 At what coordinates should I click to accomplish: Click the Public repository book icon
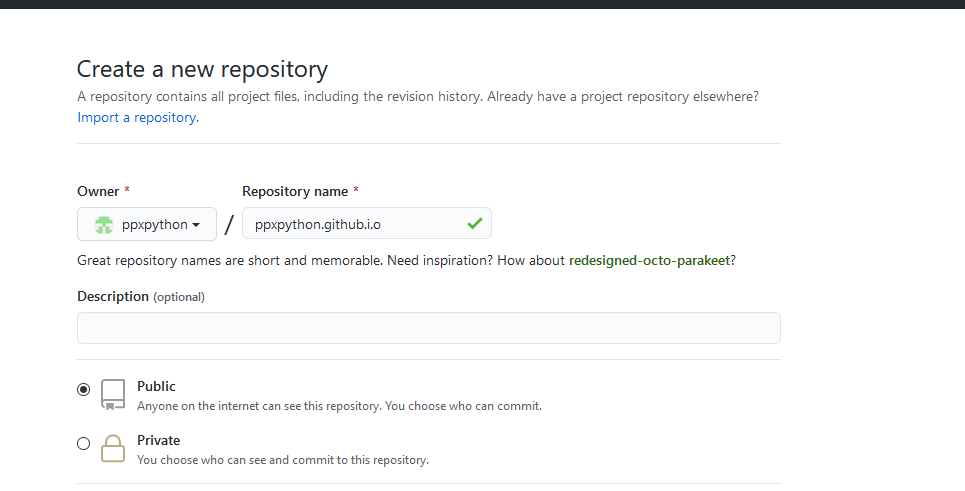point(113,395)
